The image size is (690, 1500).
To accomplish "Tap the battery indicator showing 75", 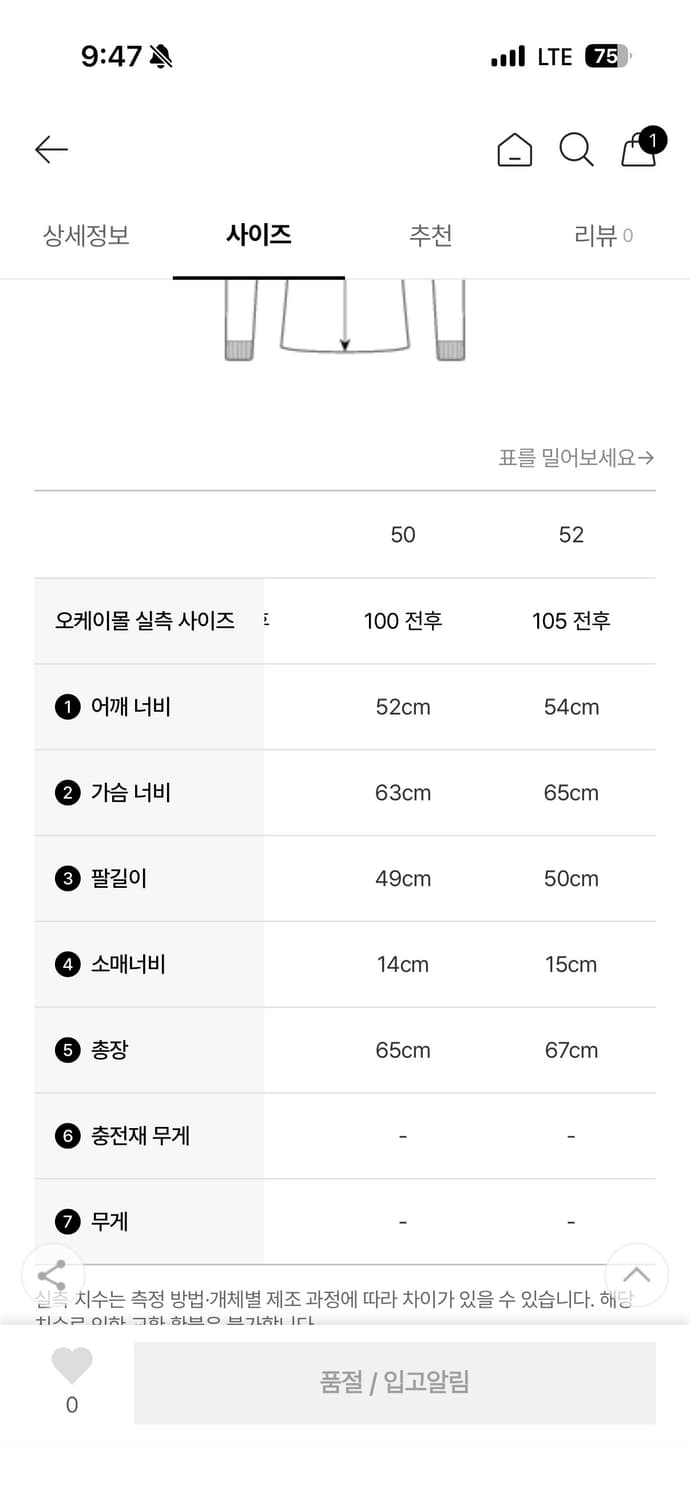I will tap(605, 56).
